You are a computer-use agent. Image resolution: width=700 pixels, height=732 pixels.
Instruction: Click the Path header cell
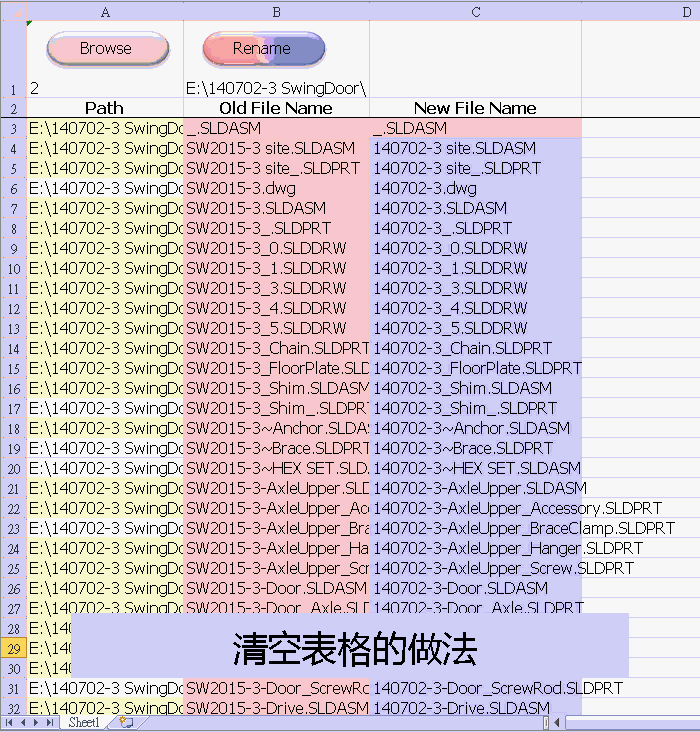[105, 108]
